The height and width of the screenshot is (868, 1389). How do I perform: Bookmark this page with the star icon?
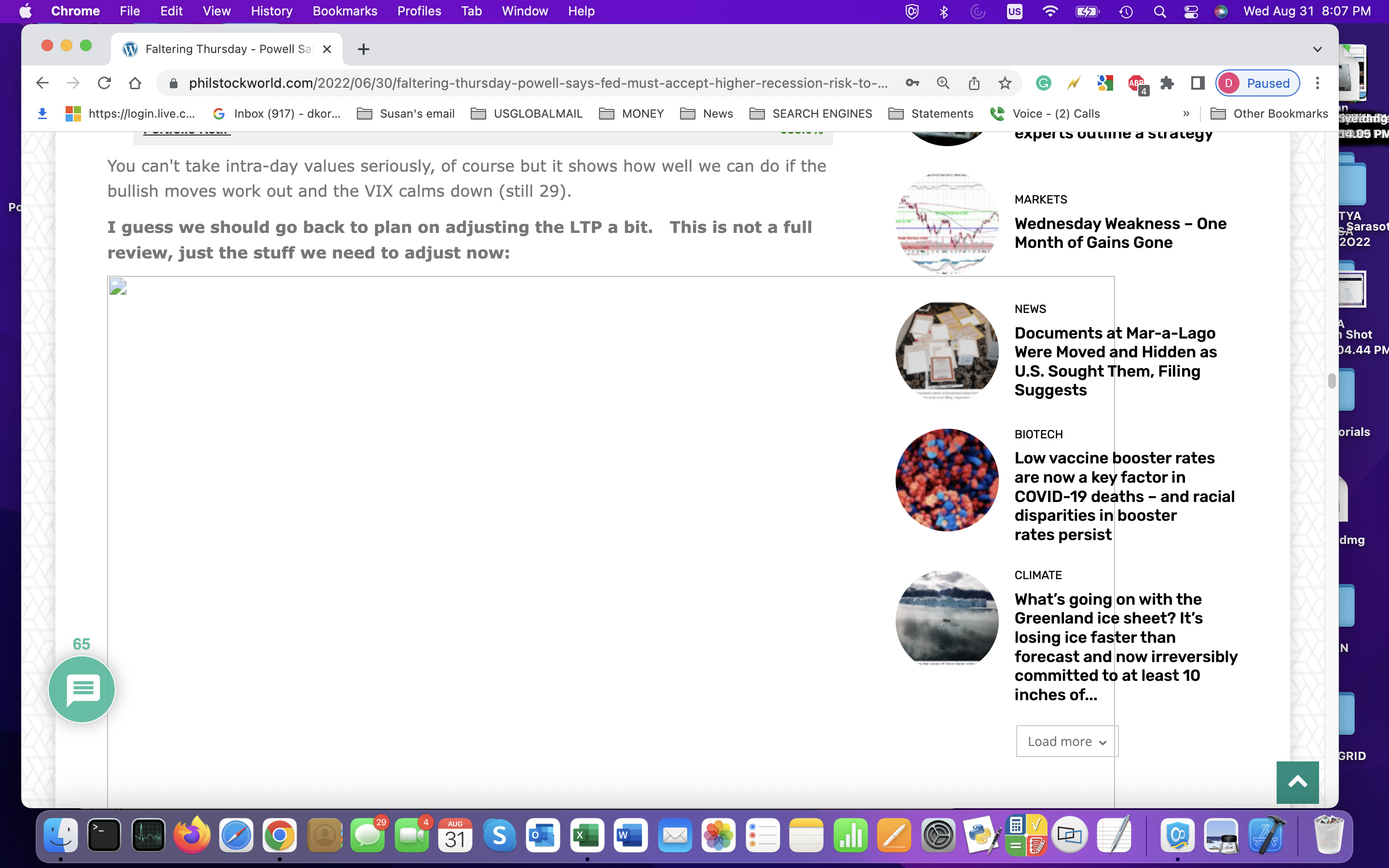[1005, 83]
